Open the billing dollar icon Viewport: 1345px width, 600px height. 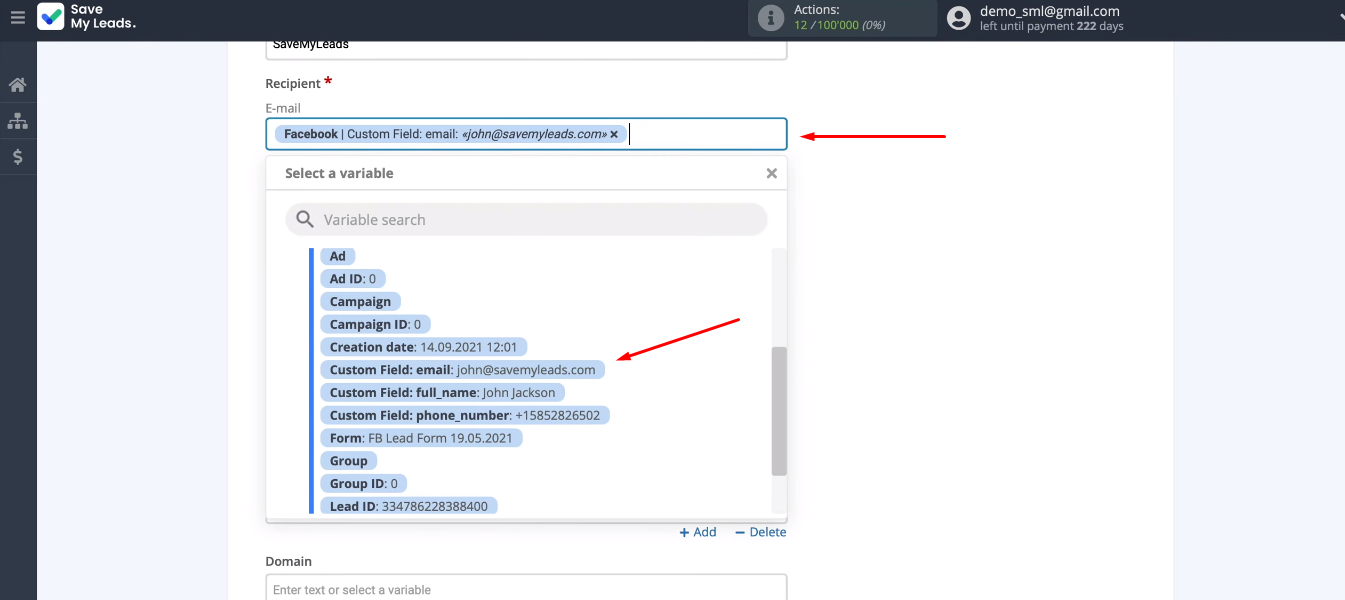pyautogui.click(x=18, y=157)
